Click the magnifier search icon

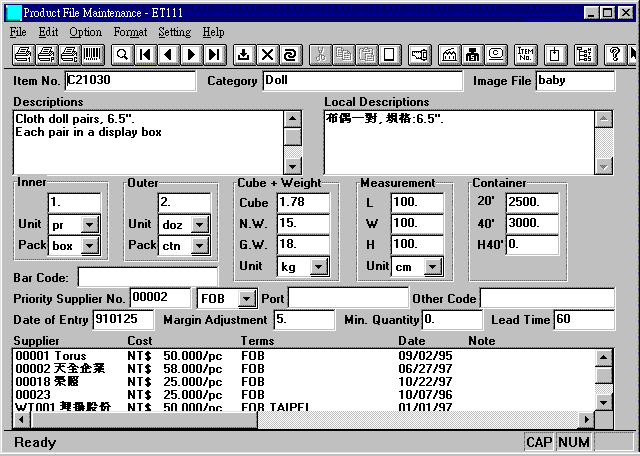pyautogui.click(x=121, y=54)
